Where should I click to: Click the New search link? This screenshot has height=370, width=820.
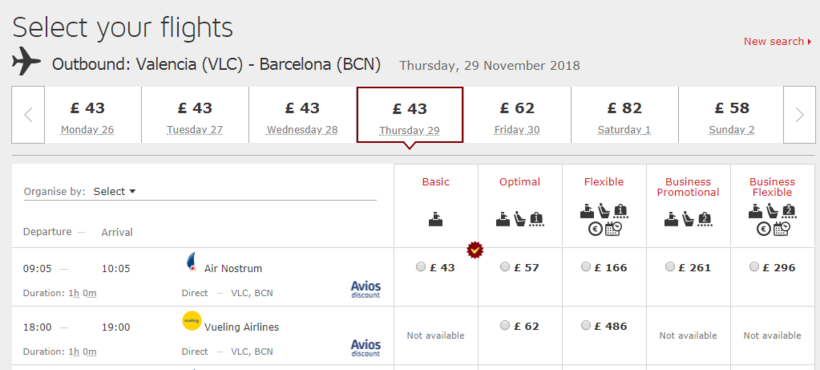[x=778, y=41]
